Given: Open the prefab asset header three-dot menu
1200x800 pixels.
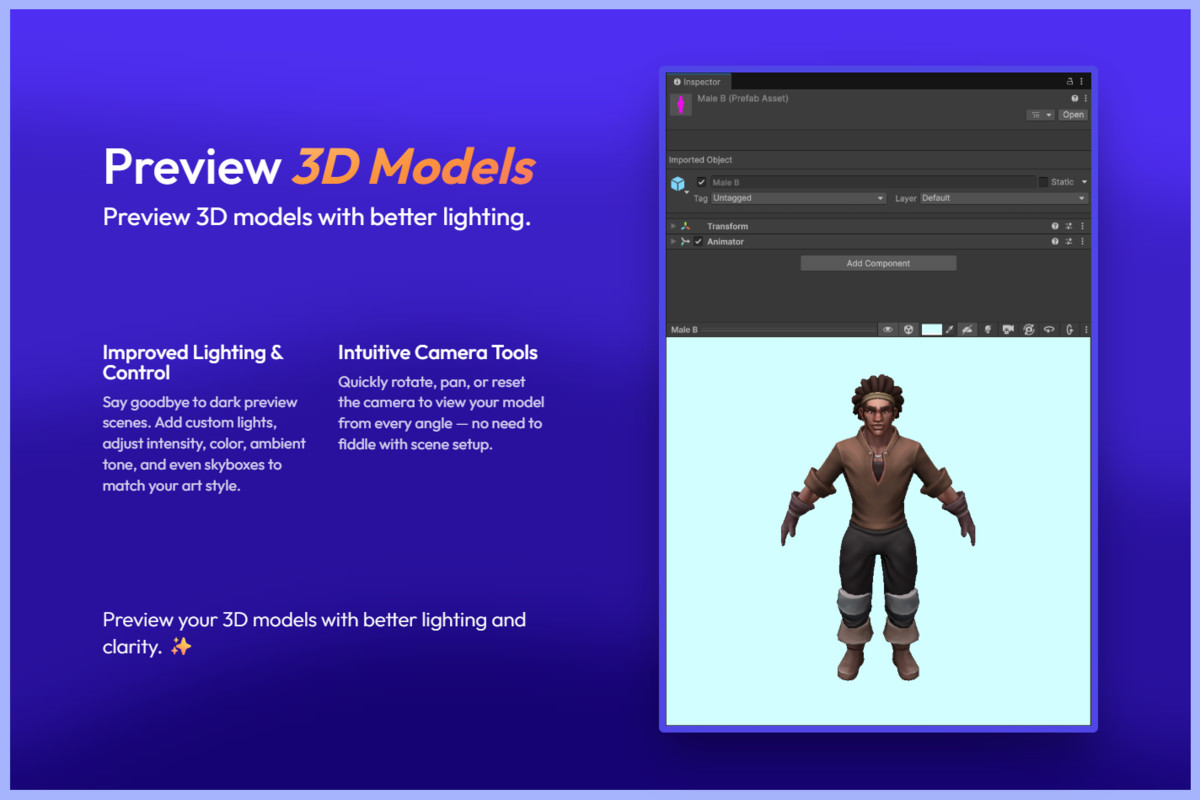Looking at the screenshot, I should point(1086,98).
